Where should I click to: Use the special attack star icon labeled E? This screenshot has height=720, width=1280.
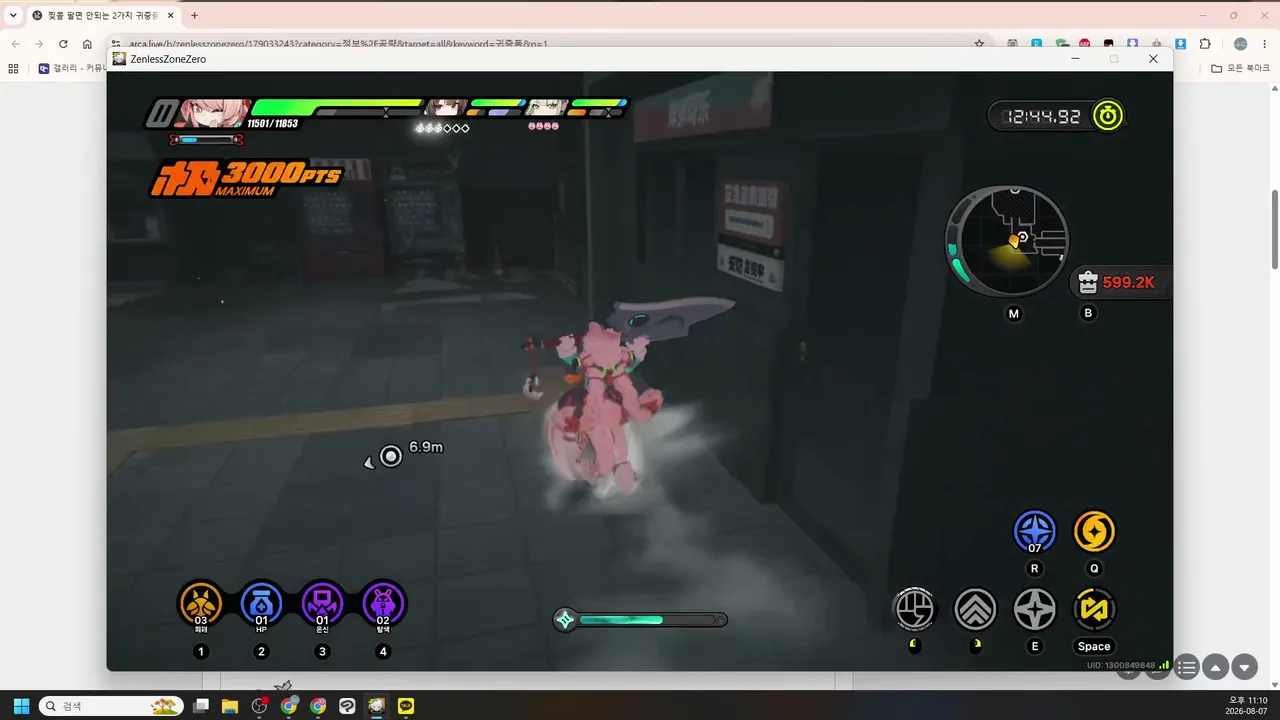1035,608
